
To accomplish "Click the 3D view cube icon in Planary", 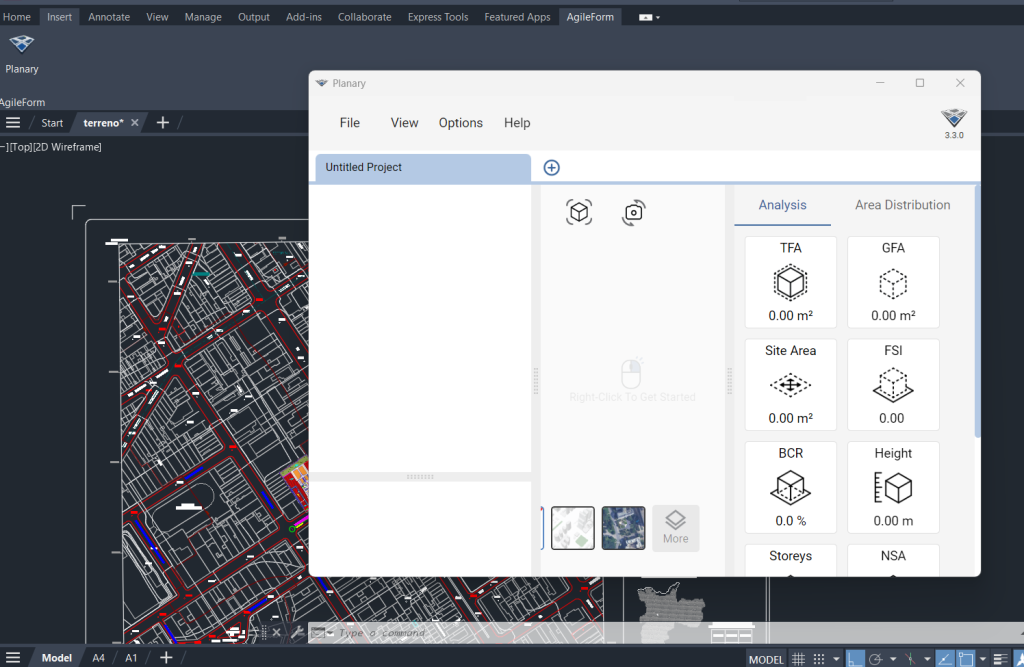I will tap(579, 212).
